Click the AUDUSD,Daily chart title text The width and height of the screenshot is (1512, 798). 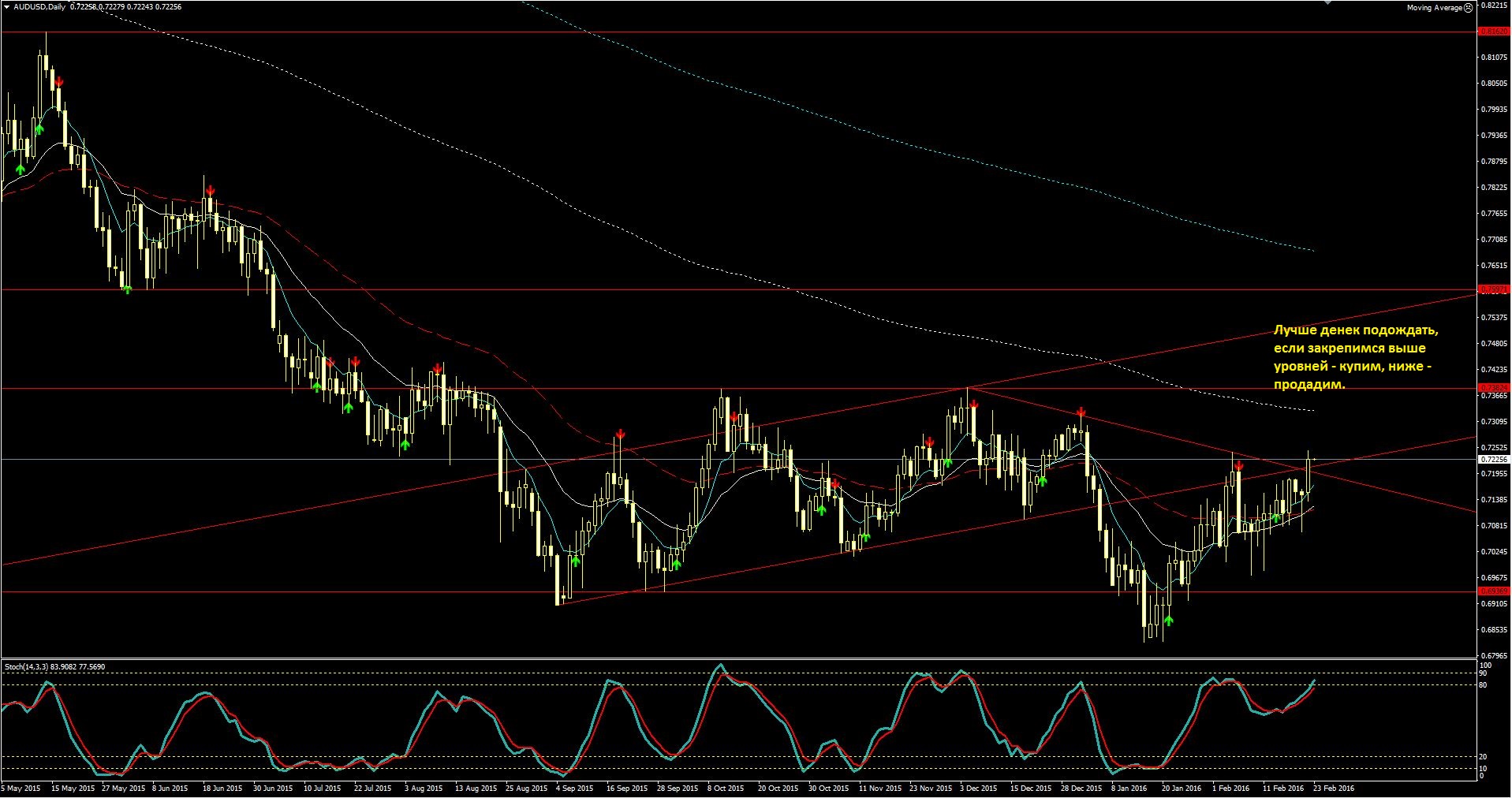pos(39,7)
